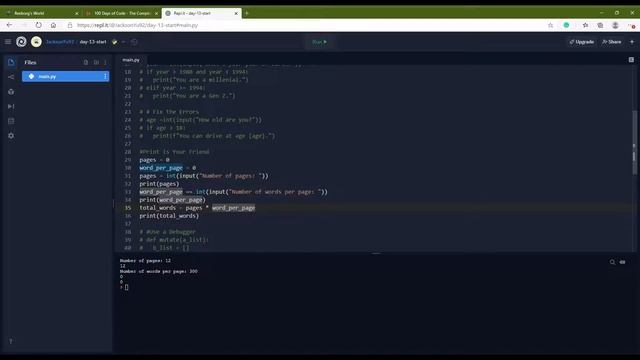This screenshot has height=360, width=640.
Task: Click the divider handle between editor and console
Action: pyautogui.click(x=376, y=253)
